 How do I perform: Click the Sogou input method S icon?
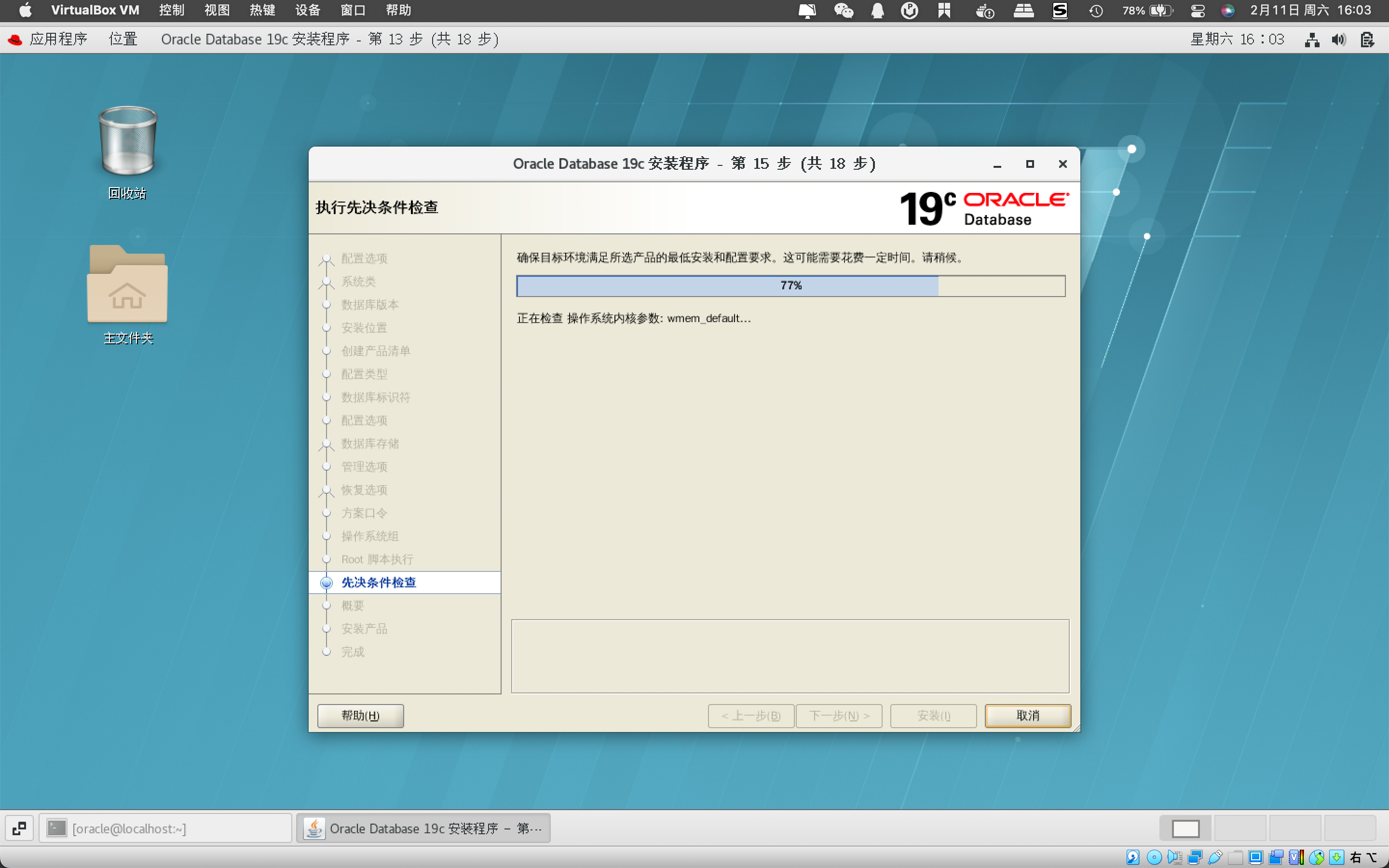coord(1060,10)
